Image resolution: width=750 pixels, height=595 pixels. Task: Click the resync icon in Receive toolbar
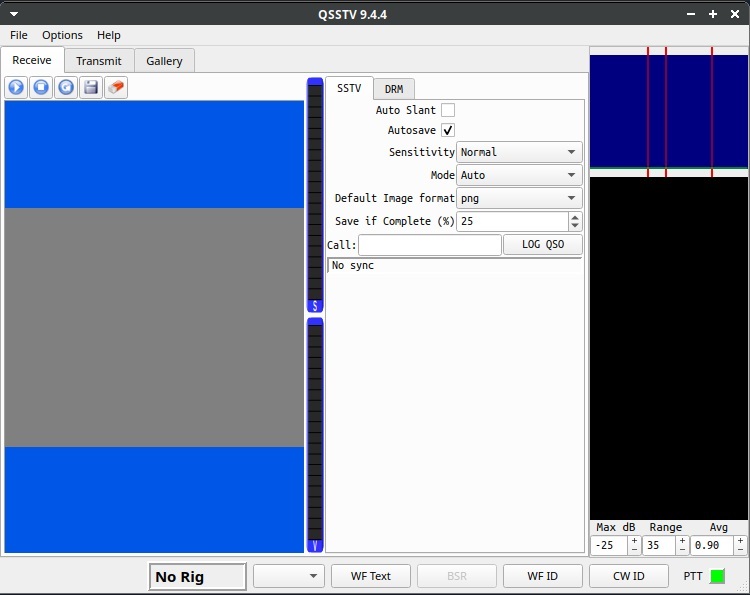tap(66, 88)
